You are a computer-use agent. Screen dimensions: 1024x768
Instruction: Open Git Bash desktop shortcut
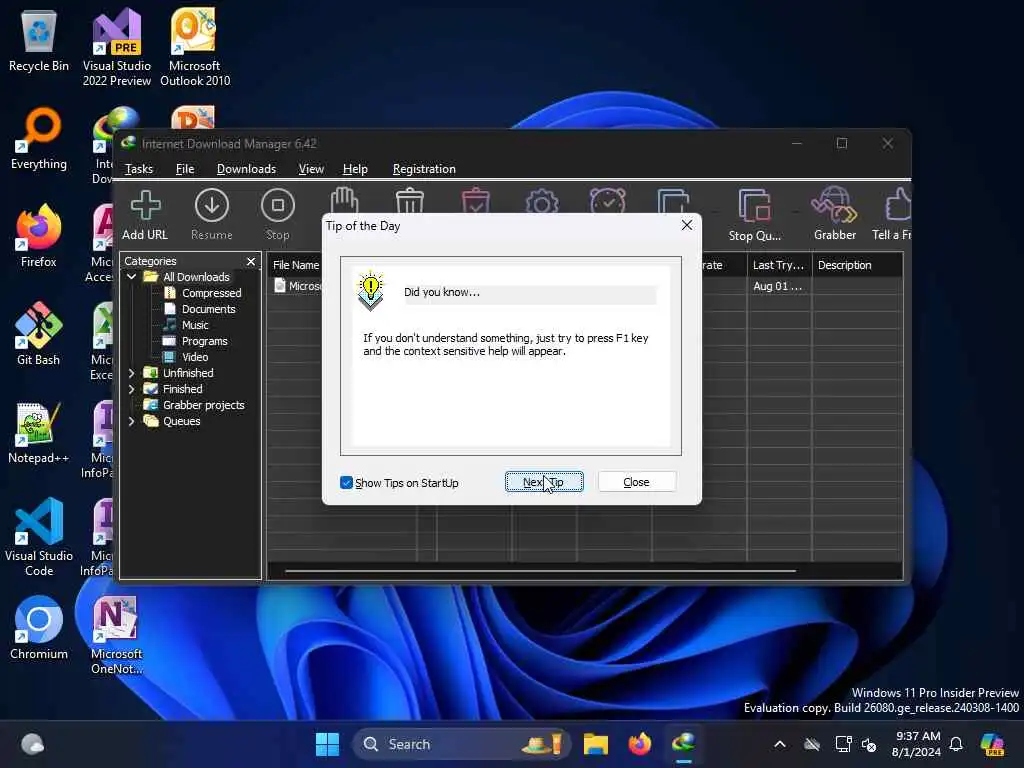coord(39,334)
